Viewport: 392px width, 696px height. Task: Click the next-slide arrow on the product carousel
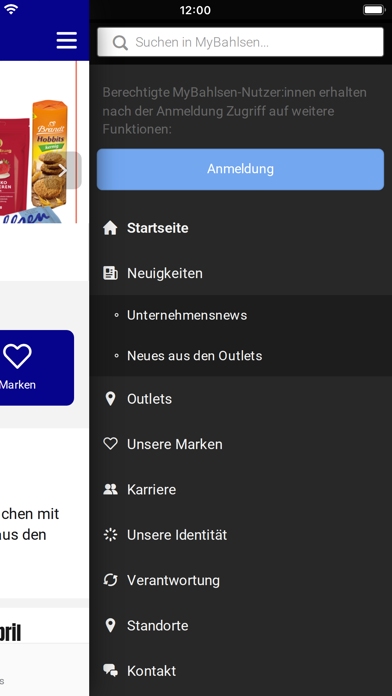(x=64, y=170)
